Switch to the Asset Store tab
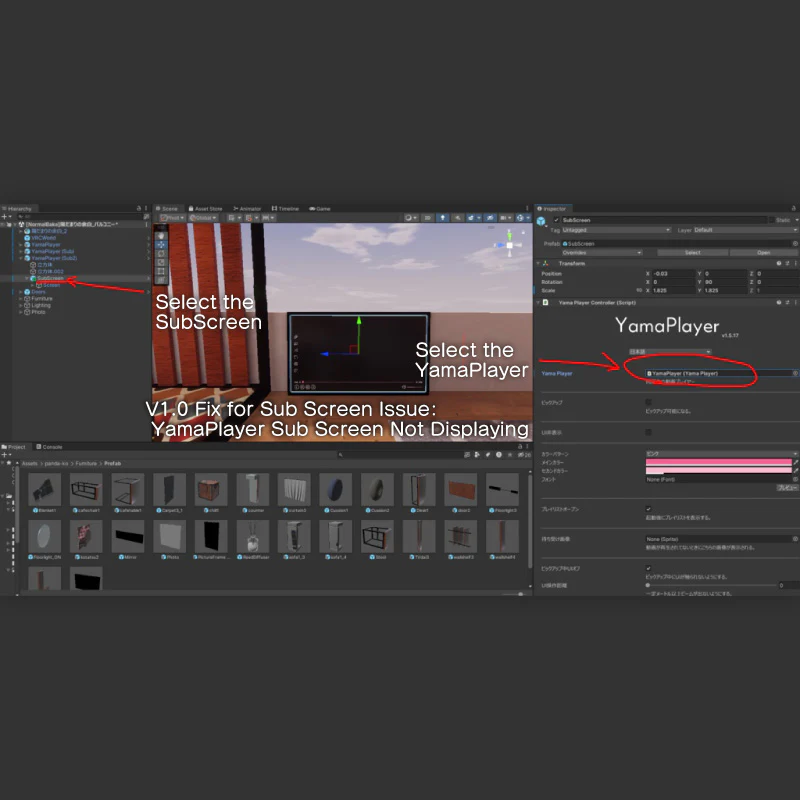Viewport: 800px width, 800px height. point(205,209)
